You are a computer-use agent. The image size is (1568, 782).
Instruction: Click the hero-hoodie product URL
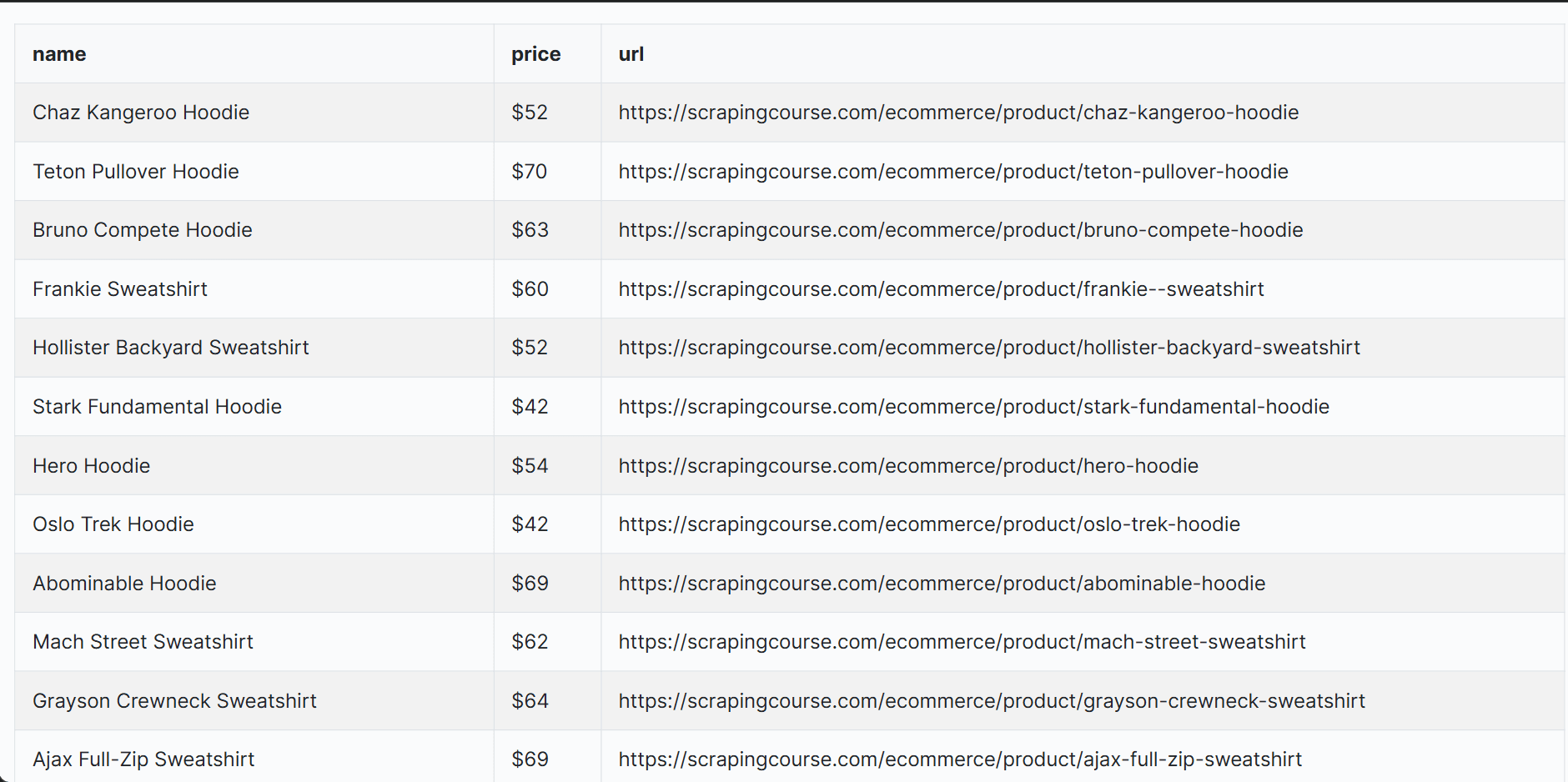point(908,466)
